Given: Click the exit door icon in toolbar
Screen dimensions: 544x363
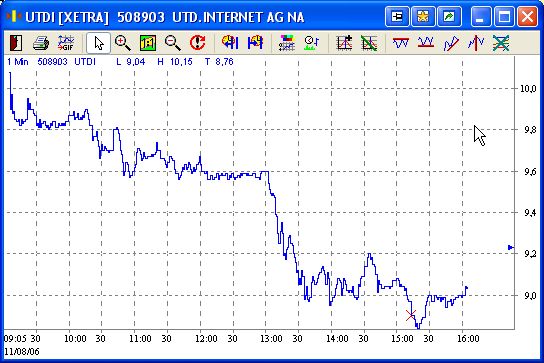Looking at the screenshot, I should [16, 43].
